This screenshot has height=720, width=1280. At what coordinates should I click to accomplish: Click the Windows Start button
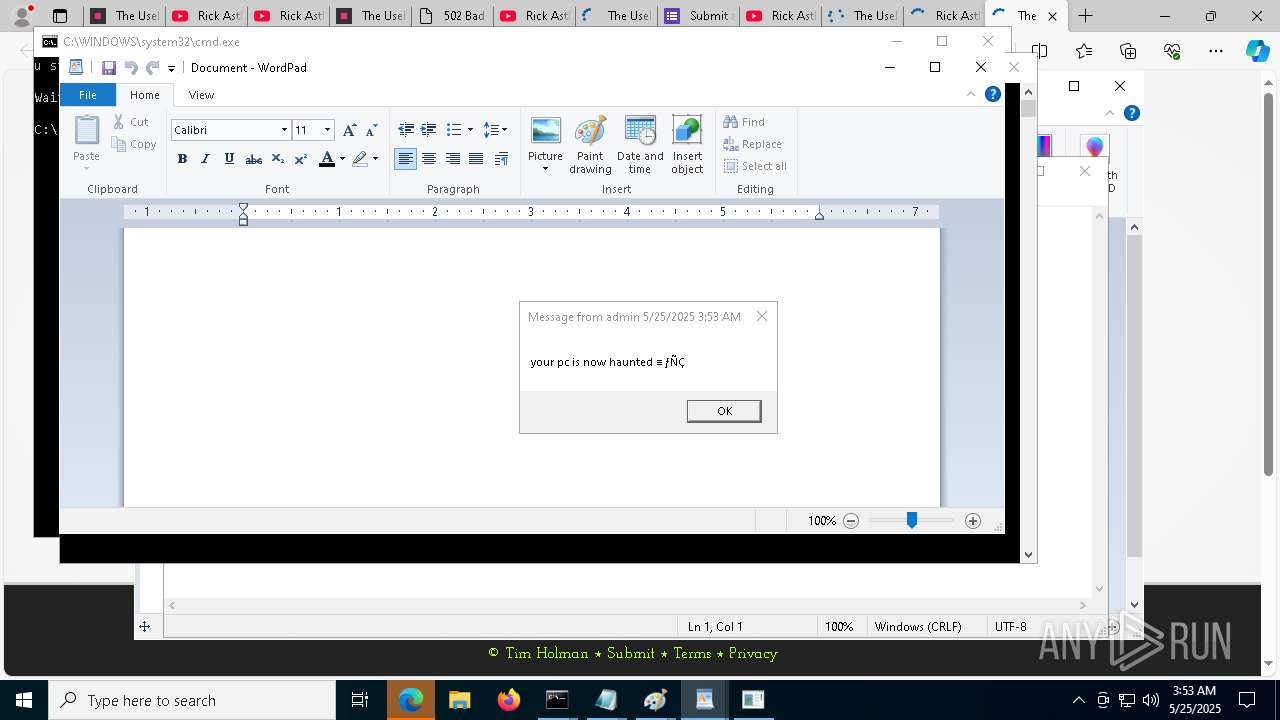(x=24, y=700)
